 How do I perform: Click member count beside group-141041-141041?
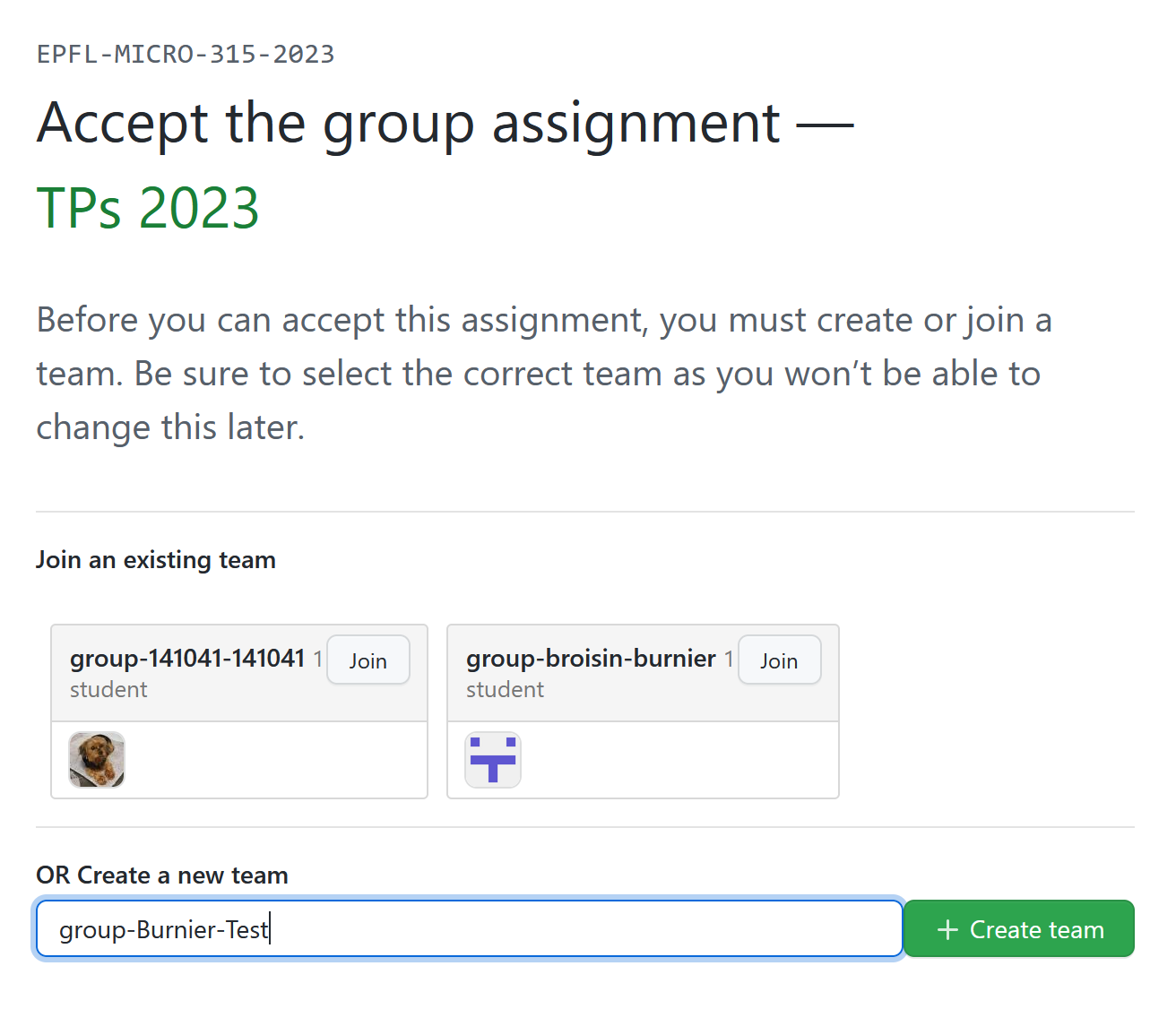[317, 660]
